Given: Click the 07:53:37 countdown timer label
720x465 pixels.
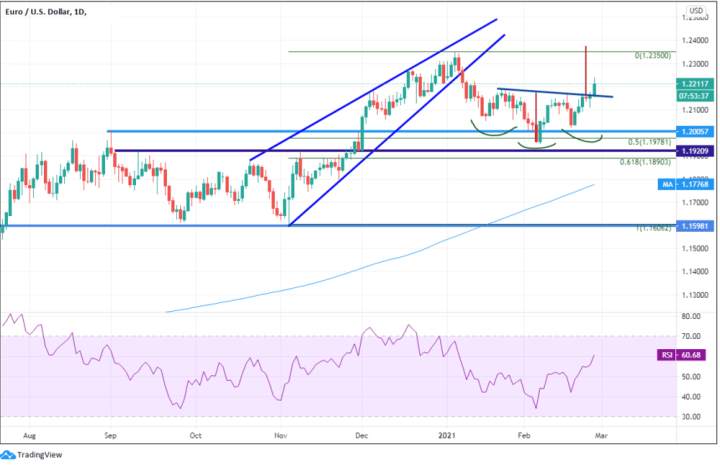Looking at the screenshot, I should [x=695, y=96].
